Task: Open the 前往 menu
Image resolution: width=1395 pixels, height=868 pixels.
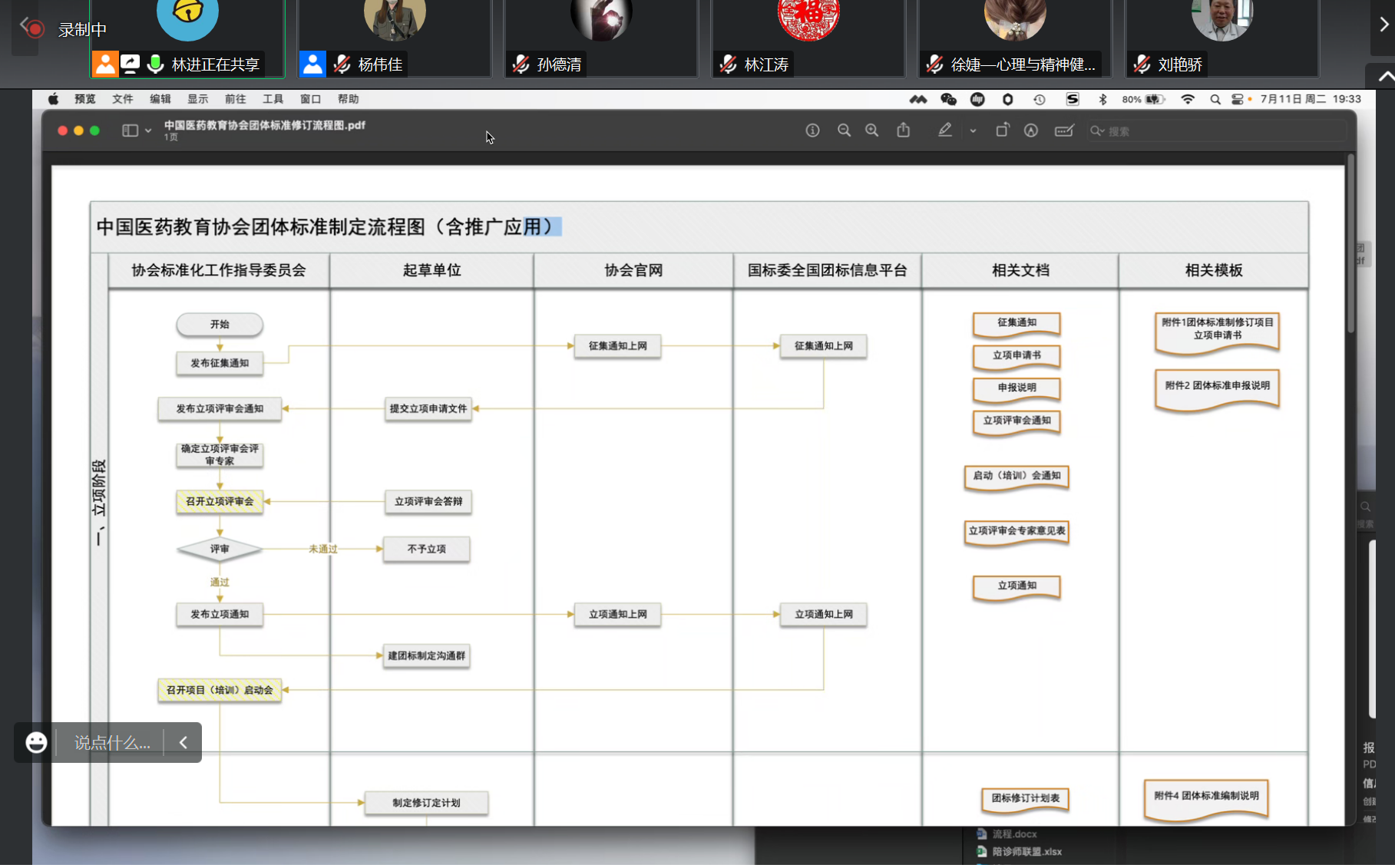Action: [236, 99]
